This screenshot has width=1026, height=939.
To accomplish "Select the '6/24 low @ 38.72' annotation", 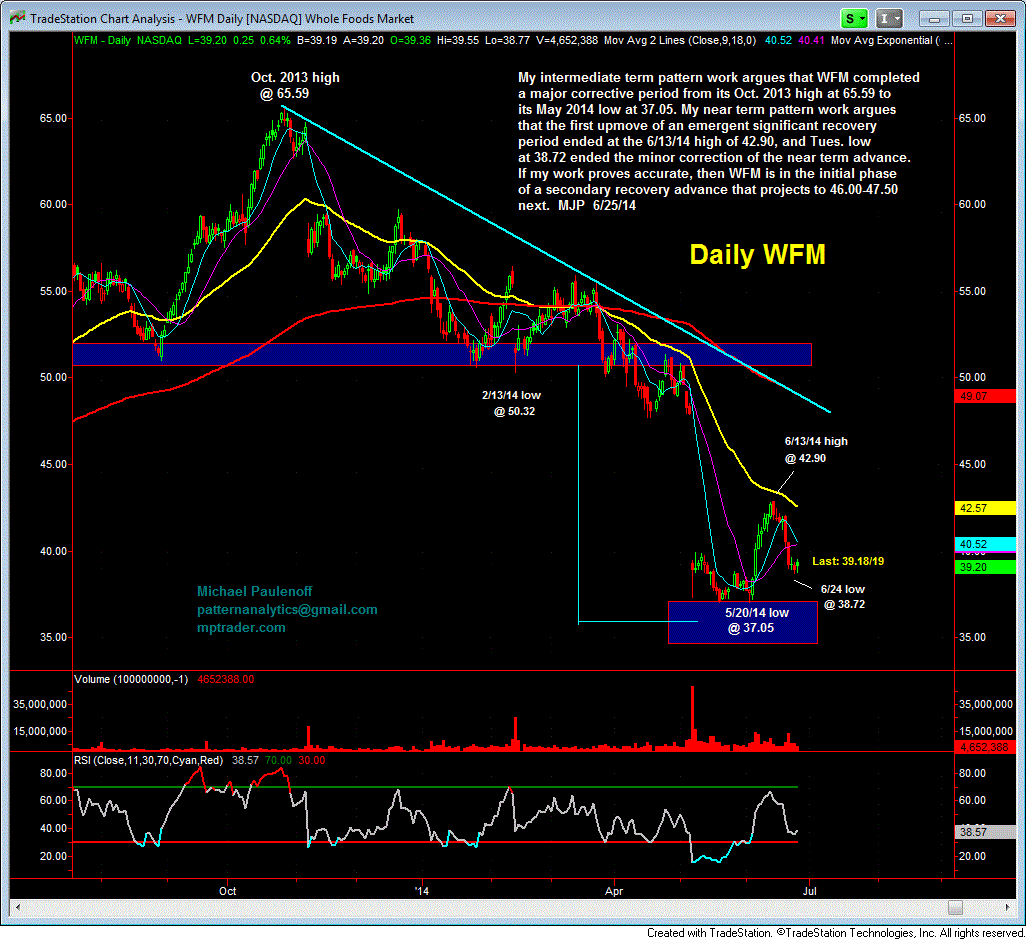I will (x=843, y=597).
